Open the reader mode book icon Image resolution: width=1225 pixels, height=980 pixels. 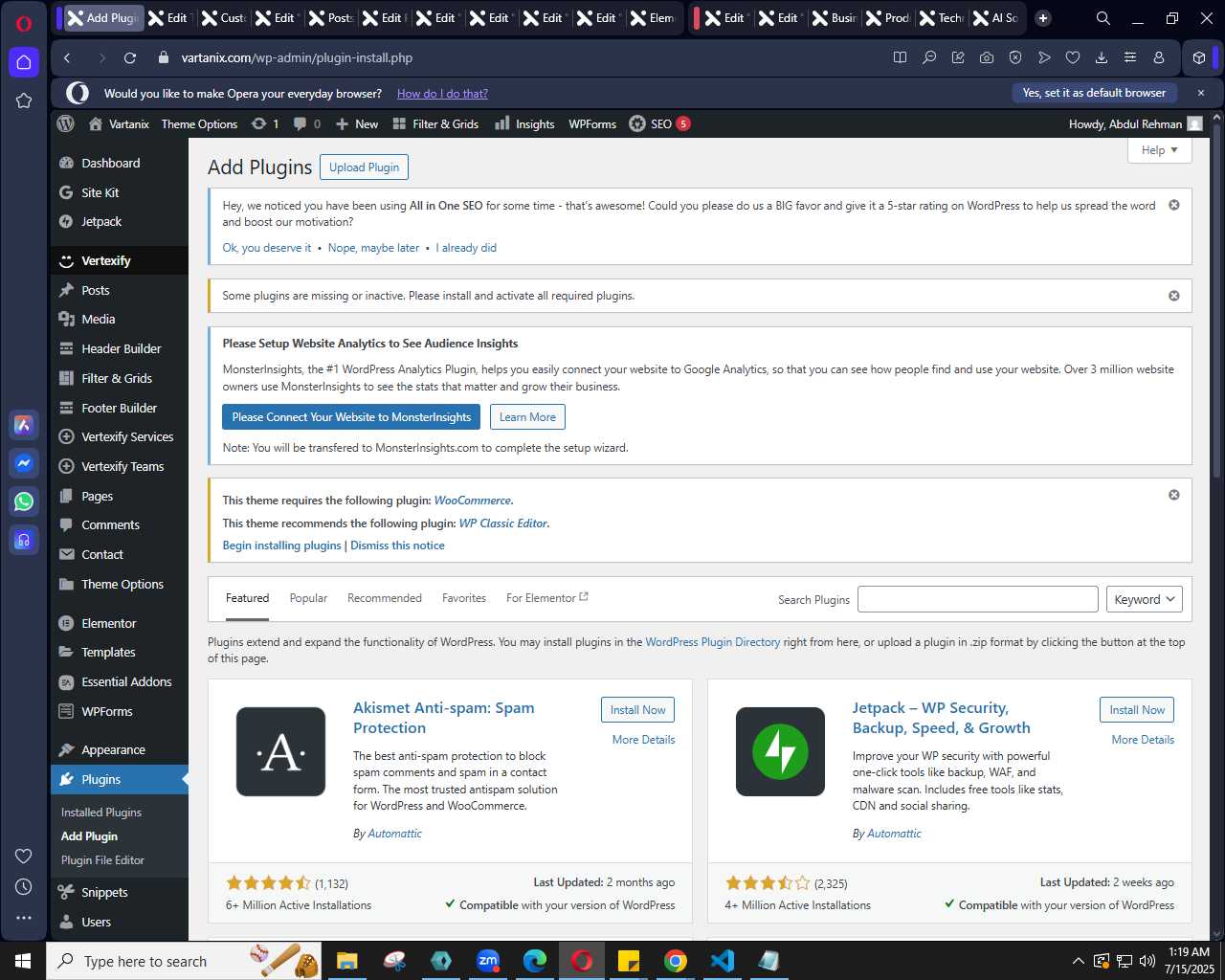click(x=901, y=57)
